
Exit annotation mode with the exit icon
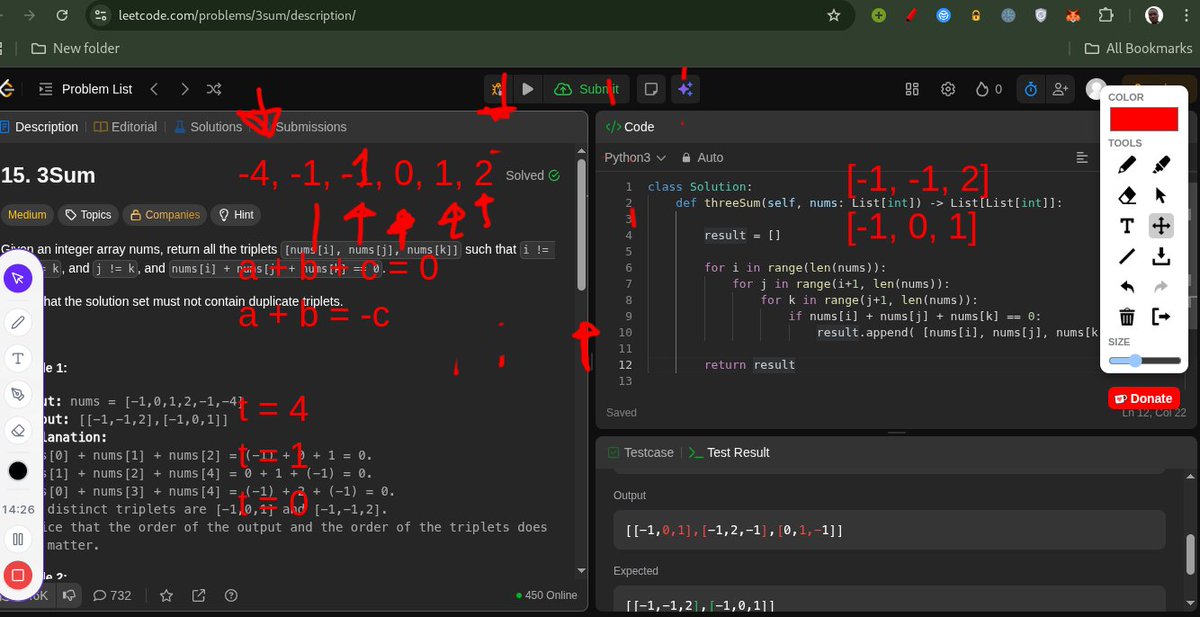(x=1161, y=317)
